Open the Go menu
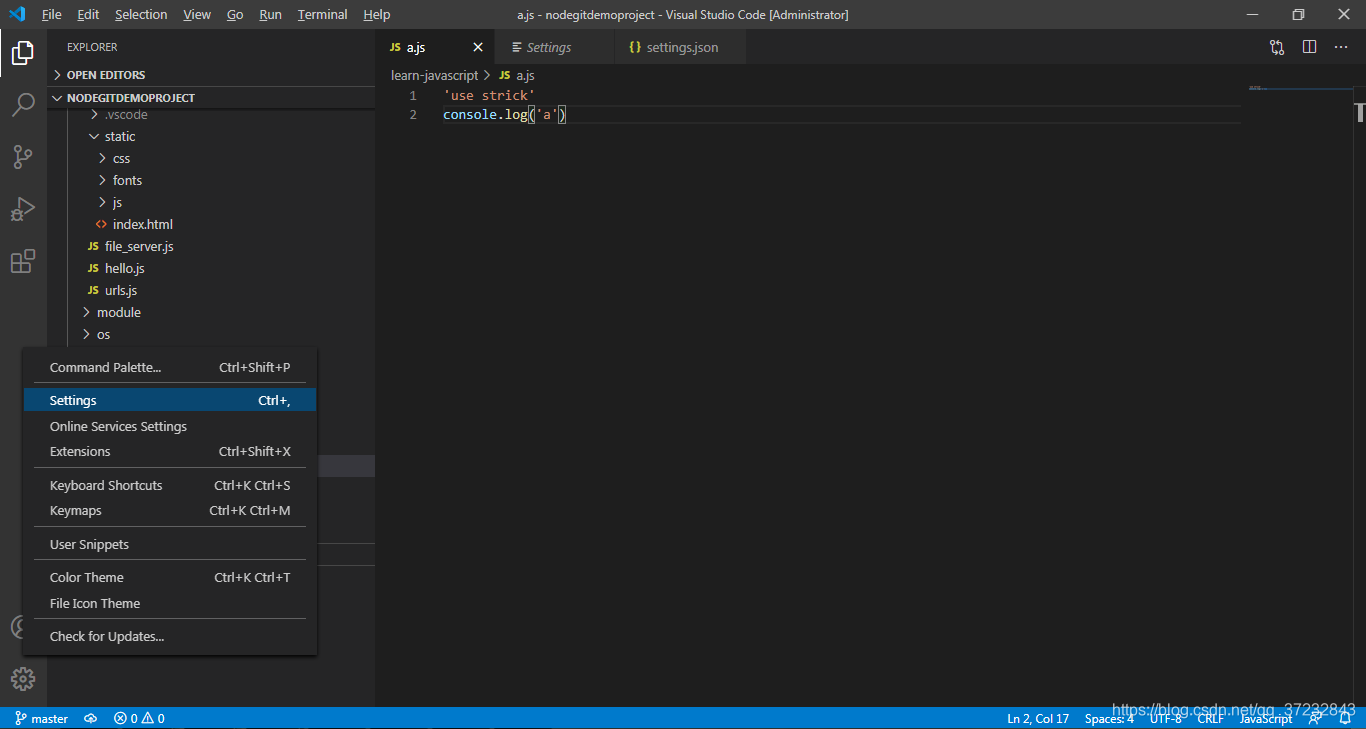This screenshot has height=729, width=1366. pyautogui.click(x=235, y=14)
